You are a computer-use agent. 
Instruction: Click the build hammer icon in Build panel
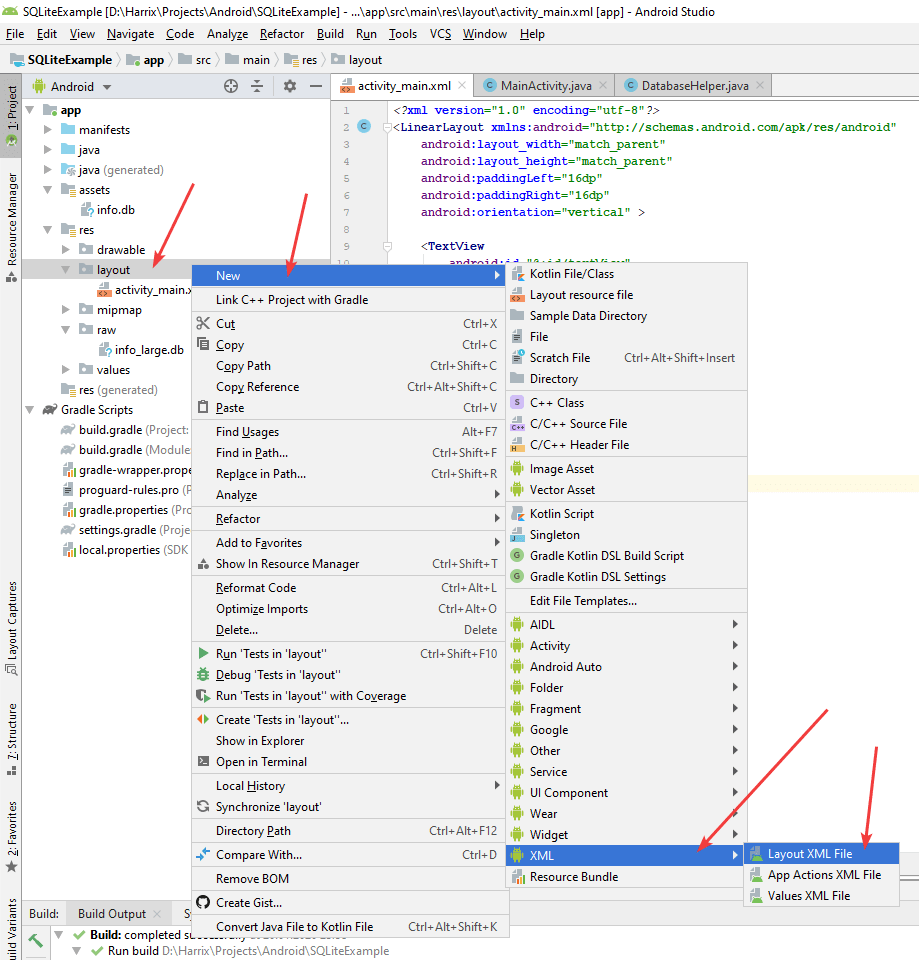[x=35, y=941]
